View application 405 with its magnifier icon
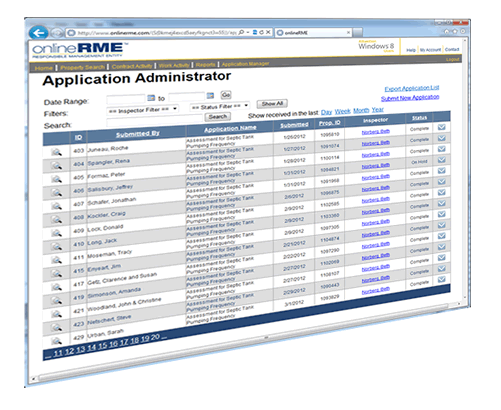501x410 pixels. [57, 179]
